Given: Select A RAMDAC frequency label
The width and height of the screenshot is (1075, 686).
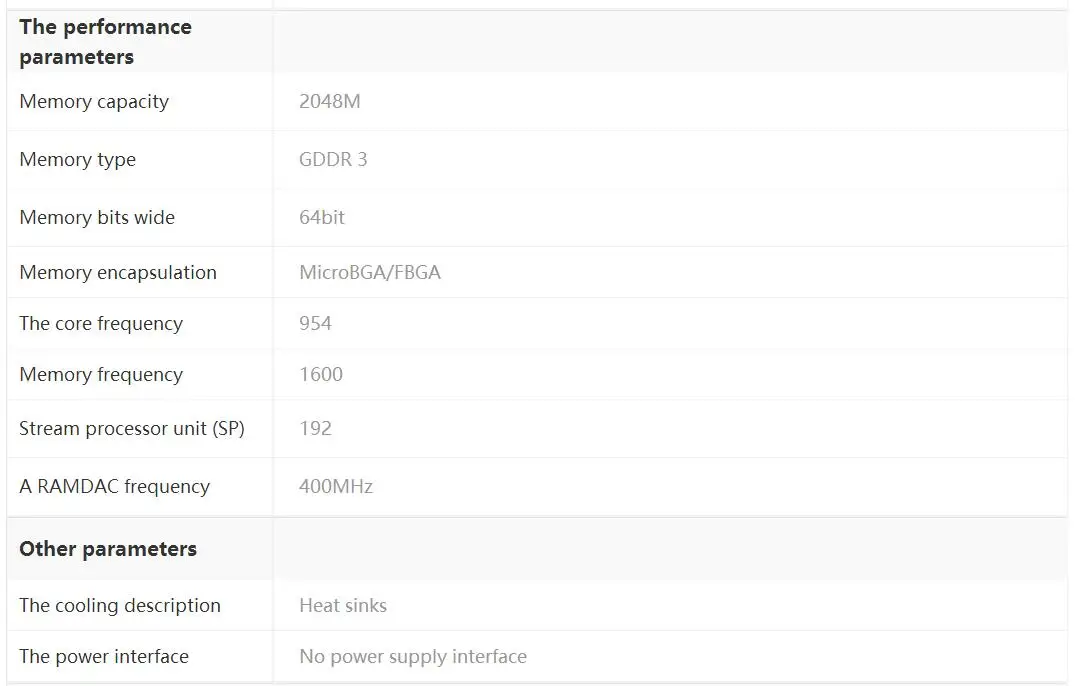Looking at the screenshot, I should (x=114, y=487).
